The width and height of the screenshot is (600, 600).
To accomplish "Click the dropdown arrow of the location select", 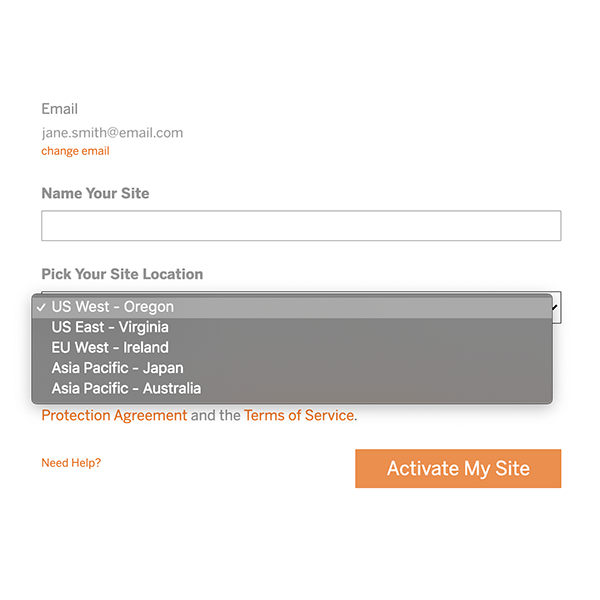I will click(x=556, y=308).
